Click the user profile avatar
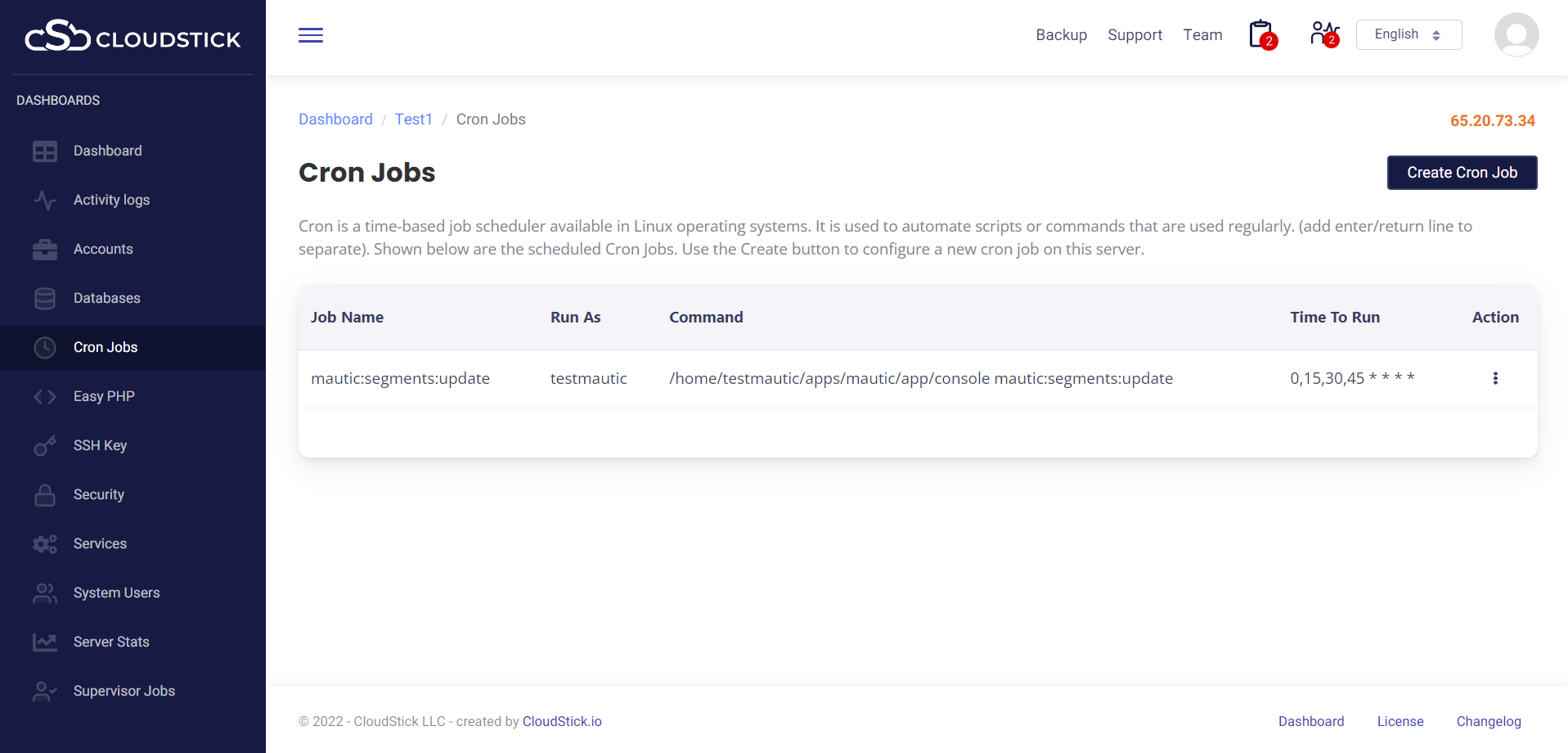This screenshot has width=1568, height=753. tap(1516, 35)
